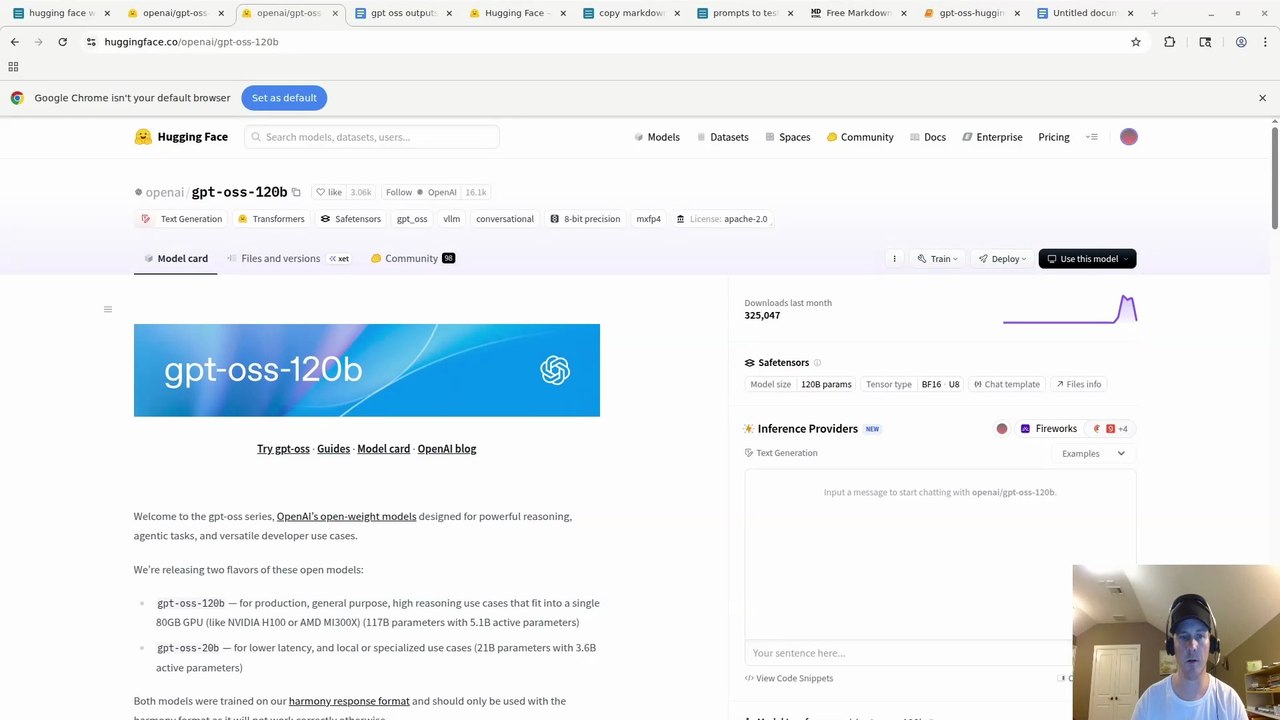This screenshot has width=1280, height=720.
Task: Click the 'Your sentence here...' chat input
Action: tap(908, 653)
